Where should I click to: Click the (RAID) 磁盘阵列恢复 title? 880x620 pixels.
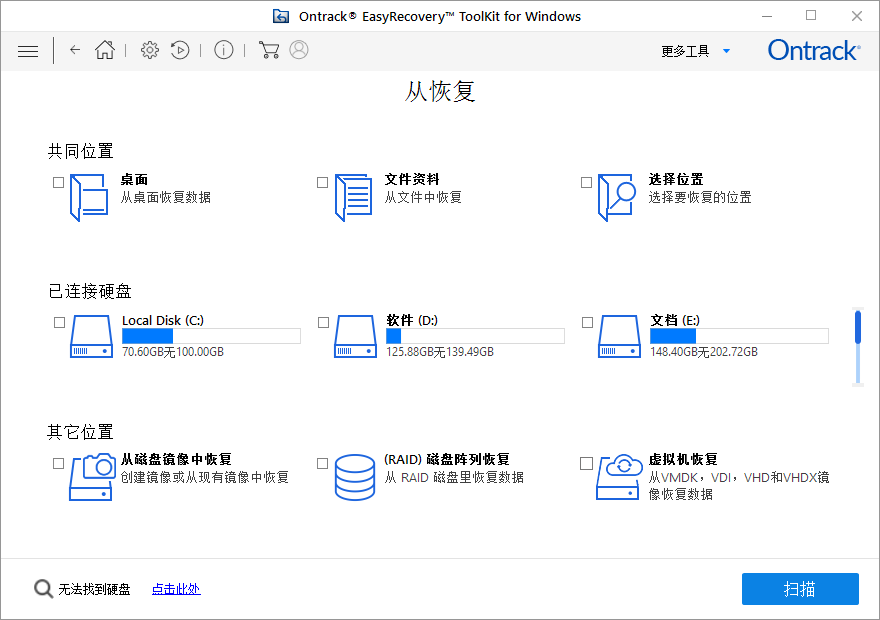(447, 460)
